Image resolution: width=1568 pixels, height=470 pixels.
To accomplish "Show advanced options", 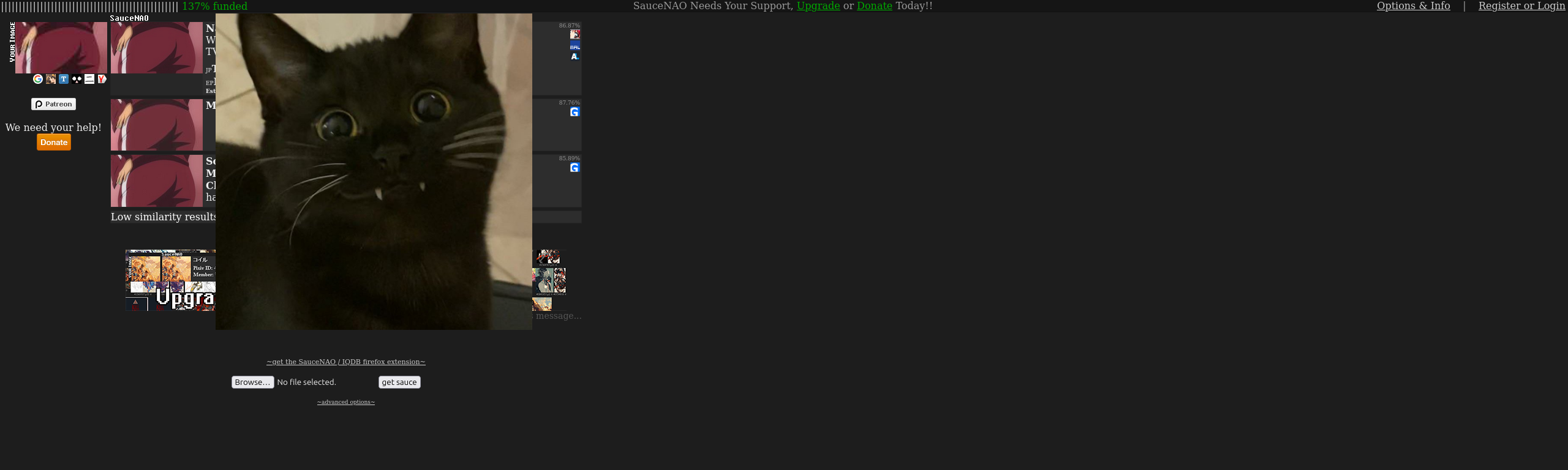I will pos(346,402).
